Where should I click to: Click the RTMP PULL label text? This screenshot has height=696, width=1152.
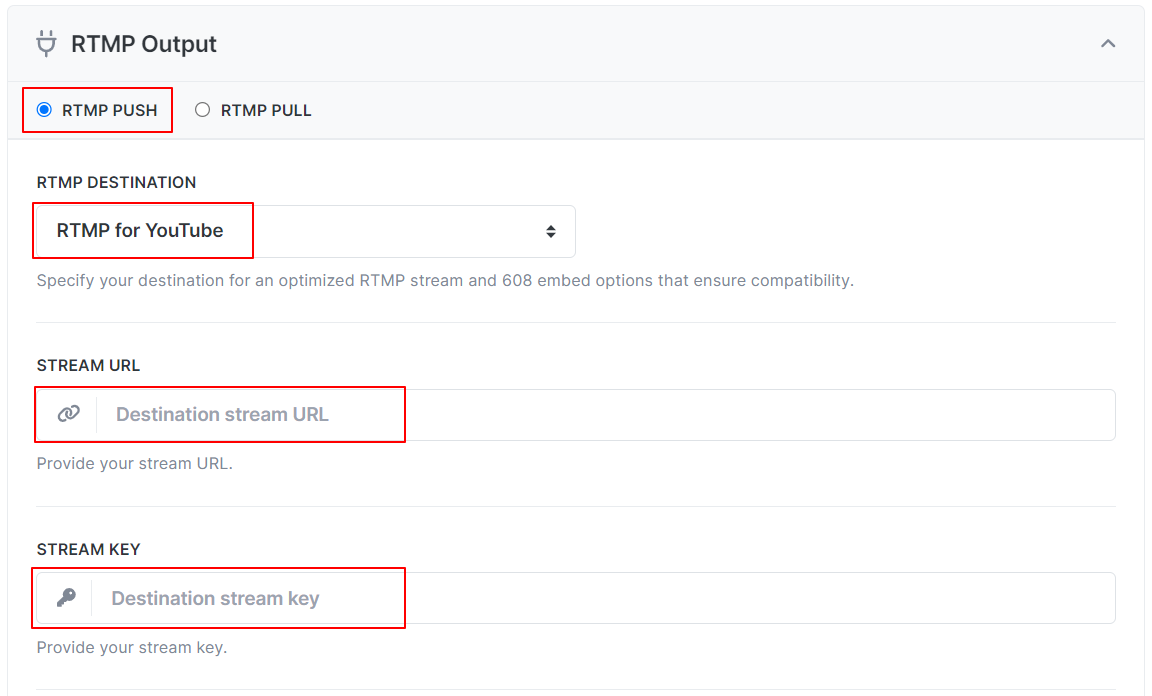(266, 110)
